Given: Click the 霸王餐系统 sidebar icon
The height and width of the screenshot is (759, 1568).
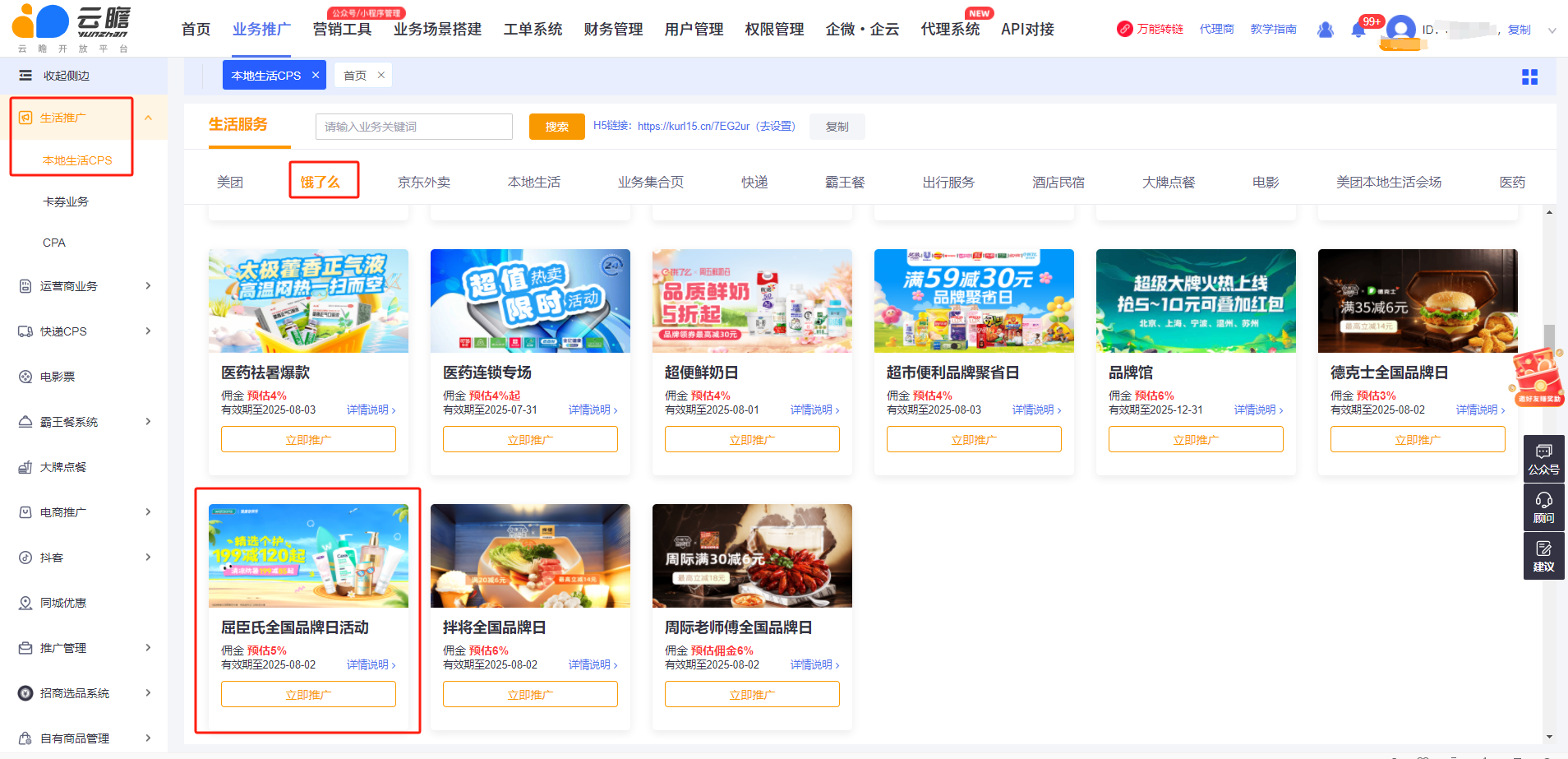Looking at the screenshot, I should pyautogui.click(x=25, y=422).
